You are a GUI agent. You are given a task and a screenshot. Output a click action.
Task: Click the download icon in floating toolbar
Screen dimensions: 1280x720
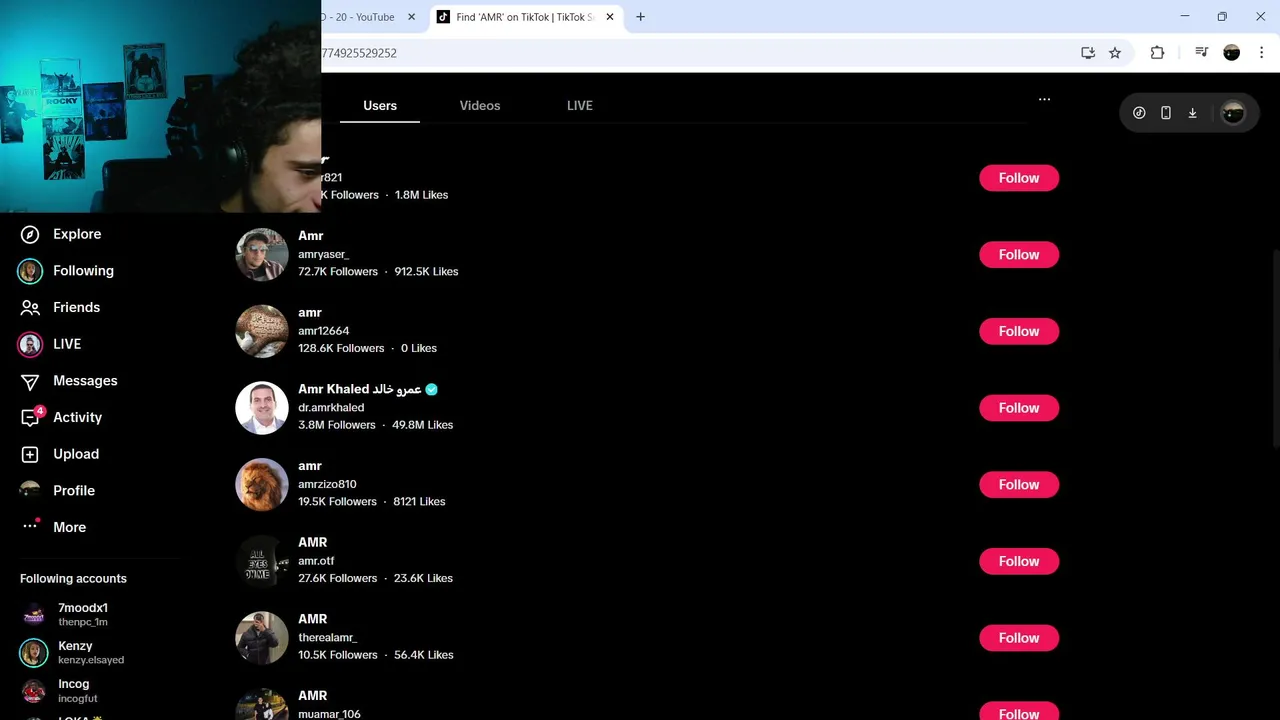1192,113
